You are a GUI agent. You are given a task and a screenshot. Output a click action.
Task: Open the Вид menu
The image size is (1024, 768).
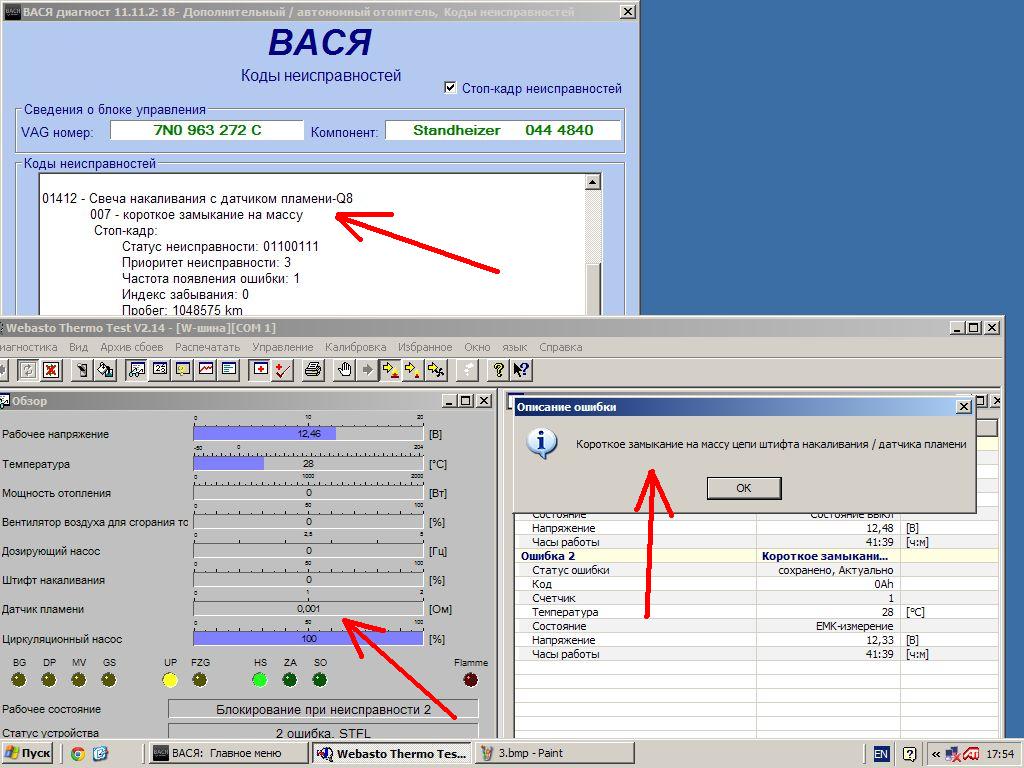(78, 347)
